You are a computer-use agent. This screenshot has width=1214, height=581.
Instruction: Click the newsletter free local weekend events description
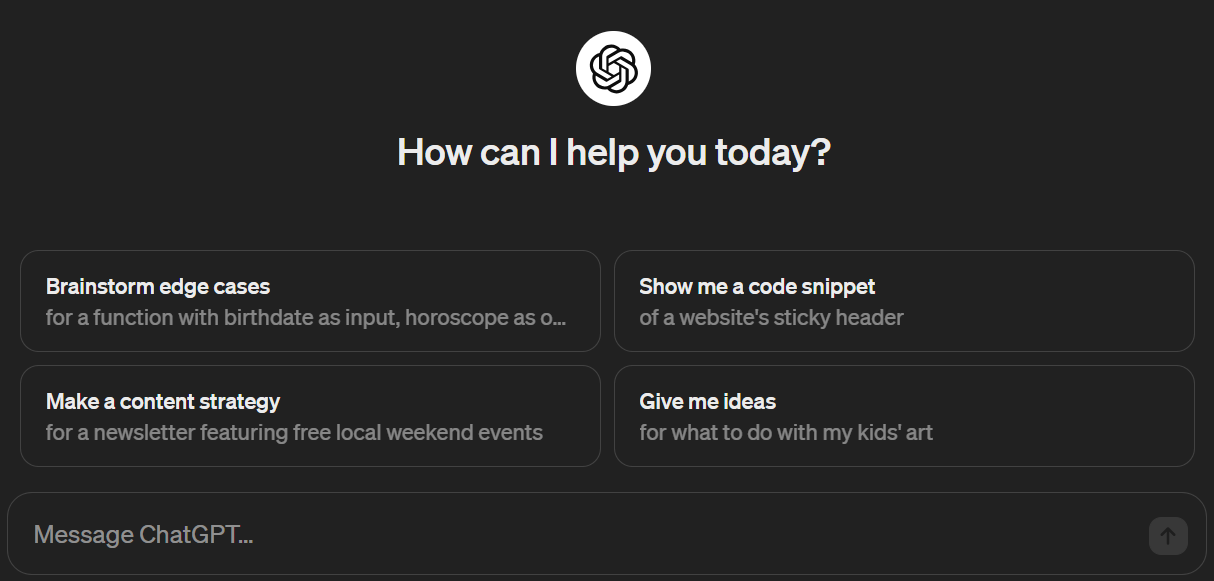[x=294, y=433]
